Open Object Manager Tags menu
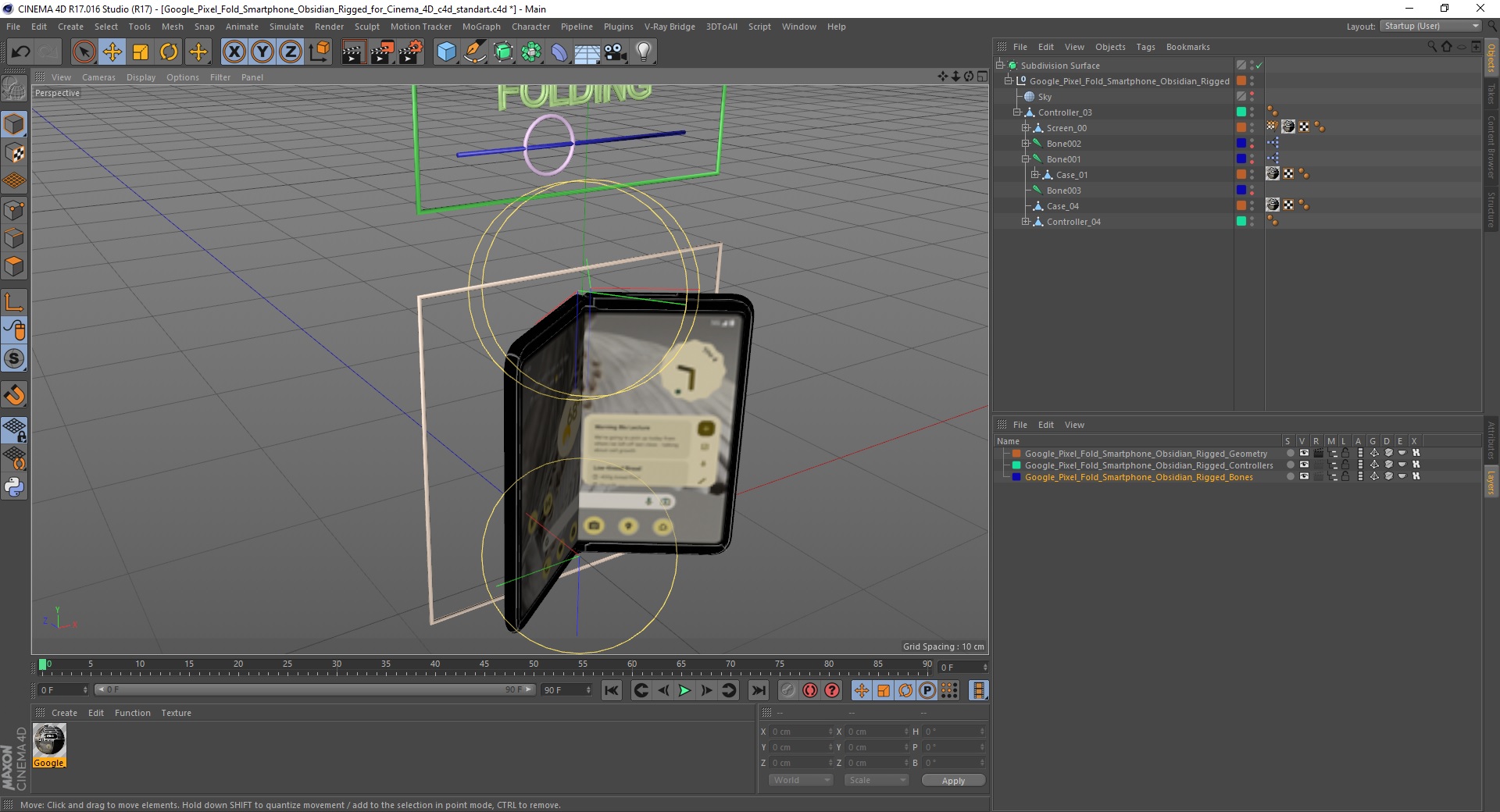The image size is (1500, 812). click(1145, 47)
